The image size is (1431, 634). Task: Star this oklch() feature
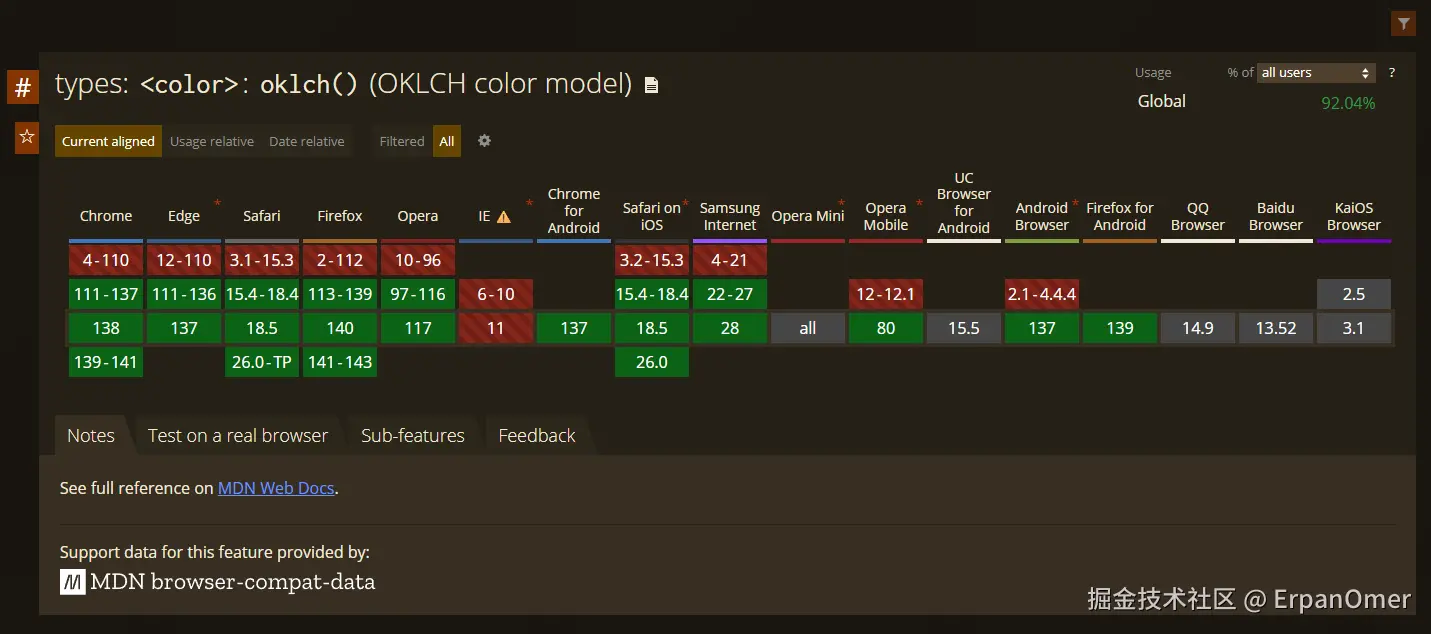point(27,137)
